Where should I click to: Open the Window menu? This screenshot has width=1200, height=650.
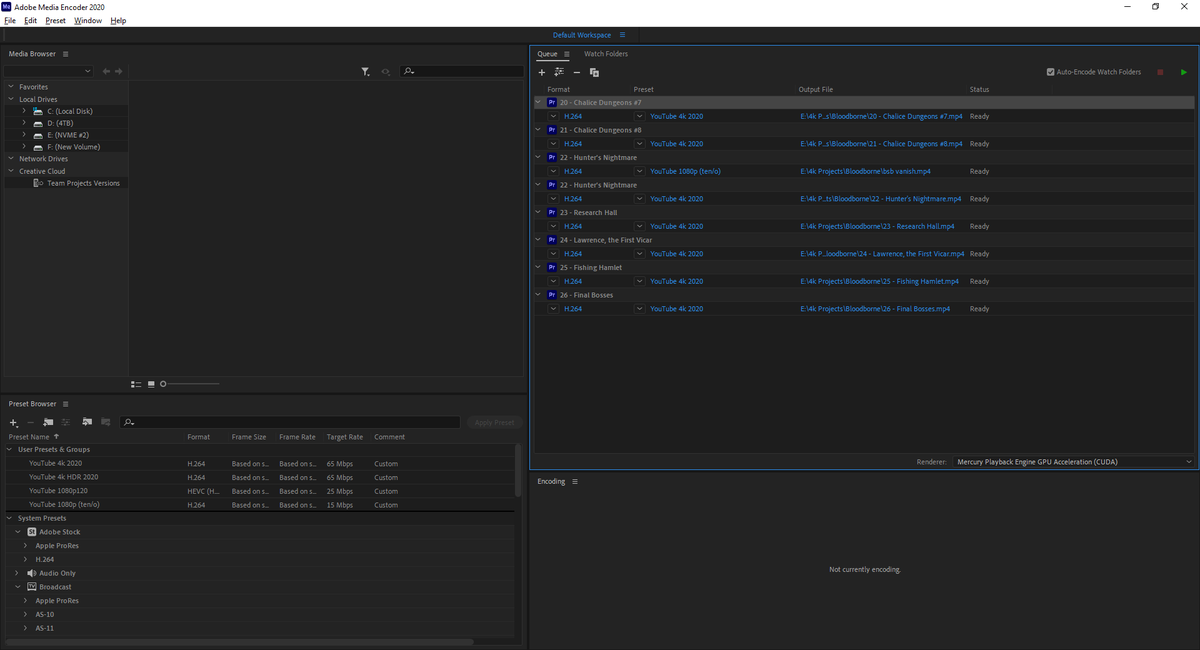[88, 20]
